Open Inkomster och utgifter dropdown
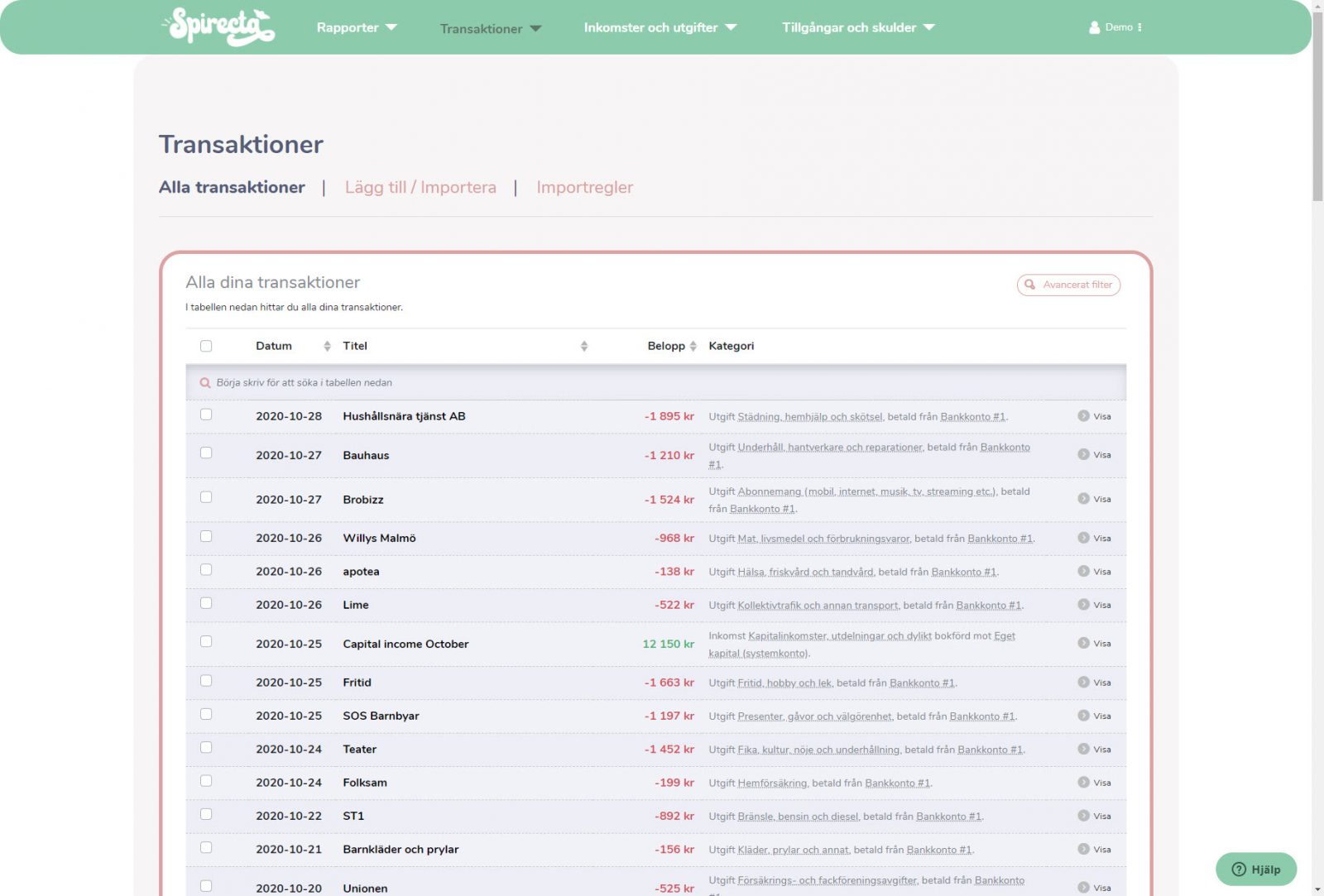This screenshot has height=896, width=1324. [660, 27]
